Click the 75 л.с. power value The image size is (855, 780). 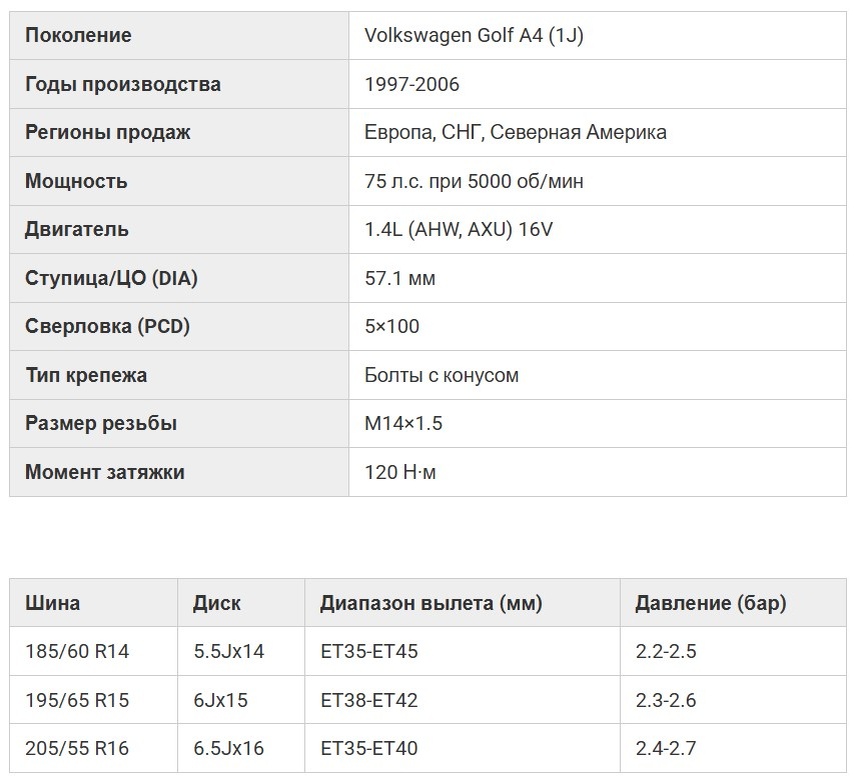[474, 181]
